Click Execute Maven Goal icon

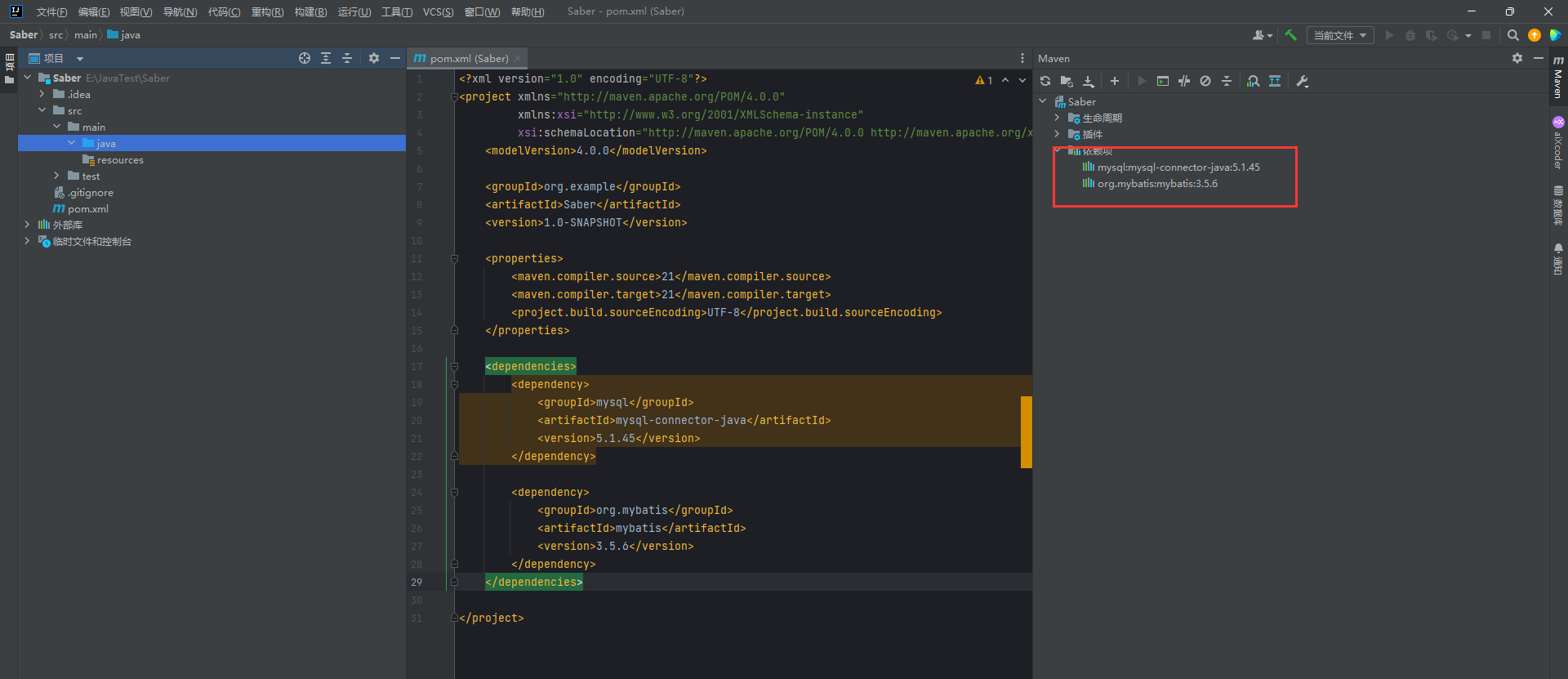click(1163, 81)
